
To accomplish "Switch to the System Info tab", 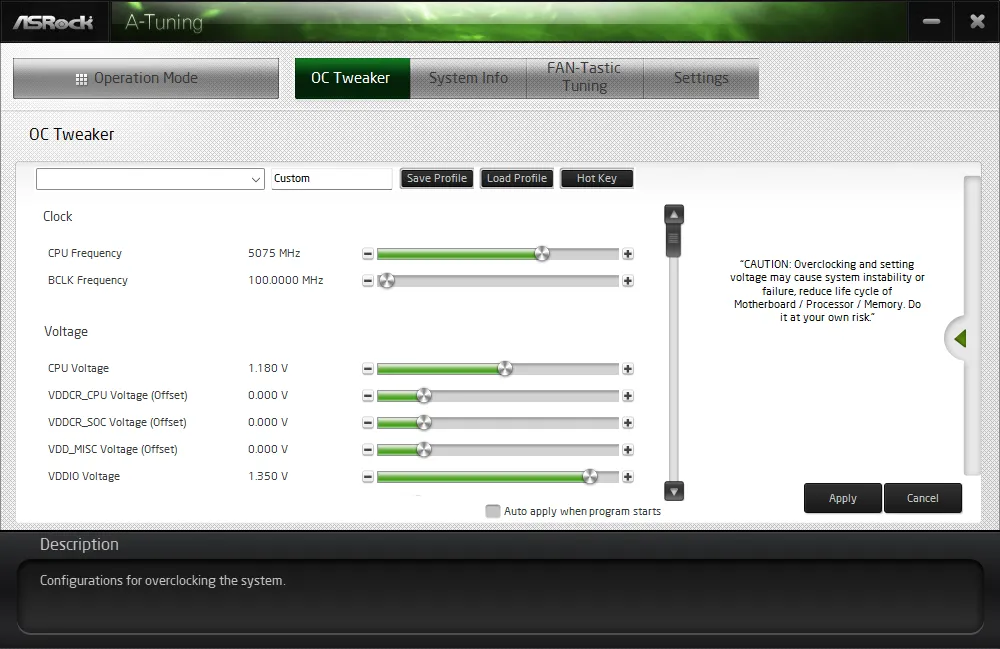I will click(468, 78).
